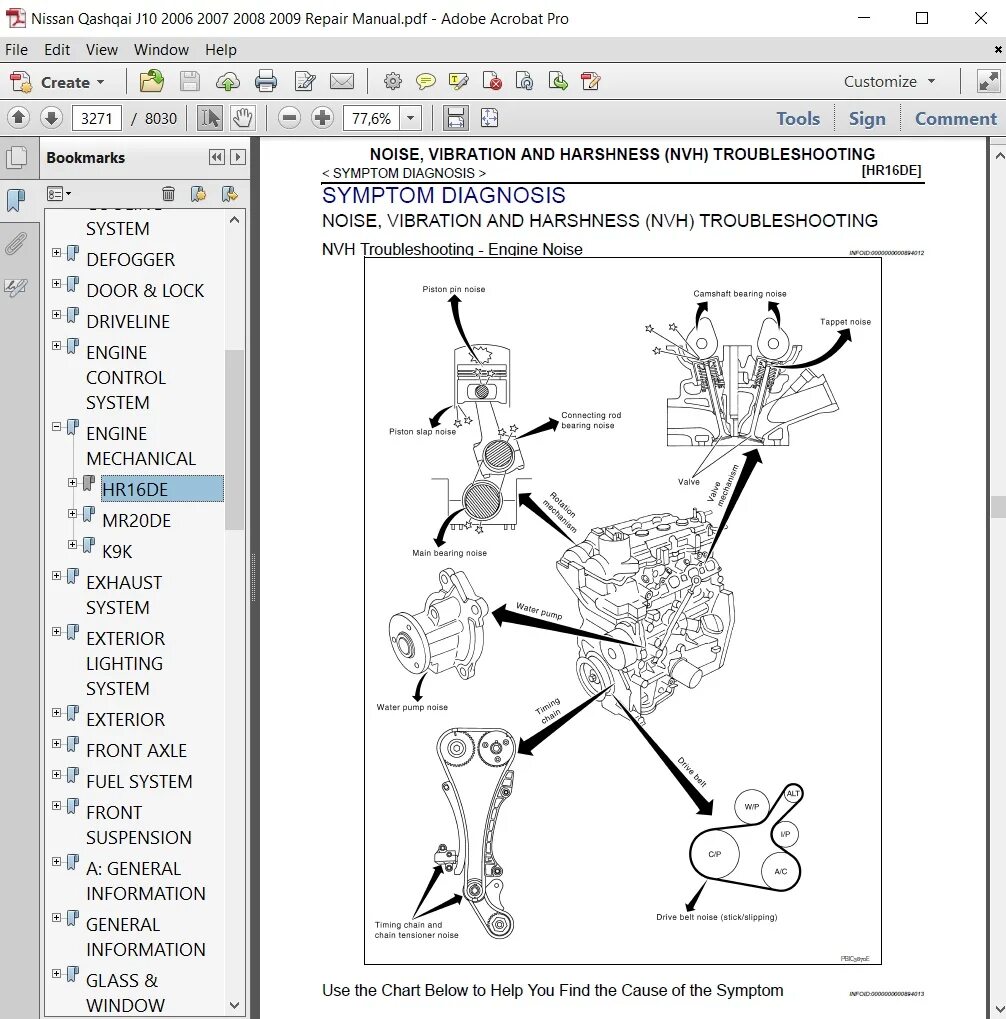
Task: Zoom out with minus button
Action: (289, 118)
